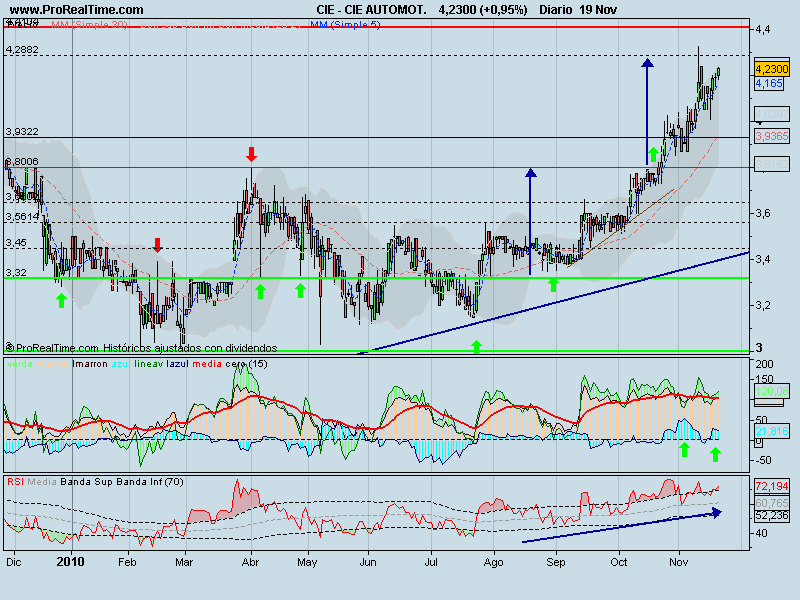Click the bold 3 price axis tick
This screenshot has height=600, width=800.
(759, 347)
